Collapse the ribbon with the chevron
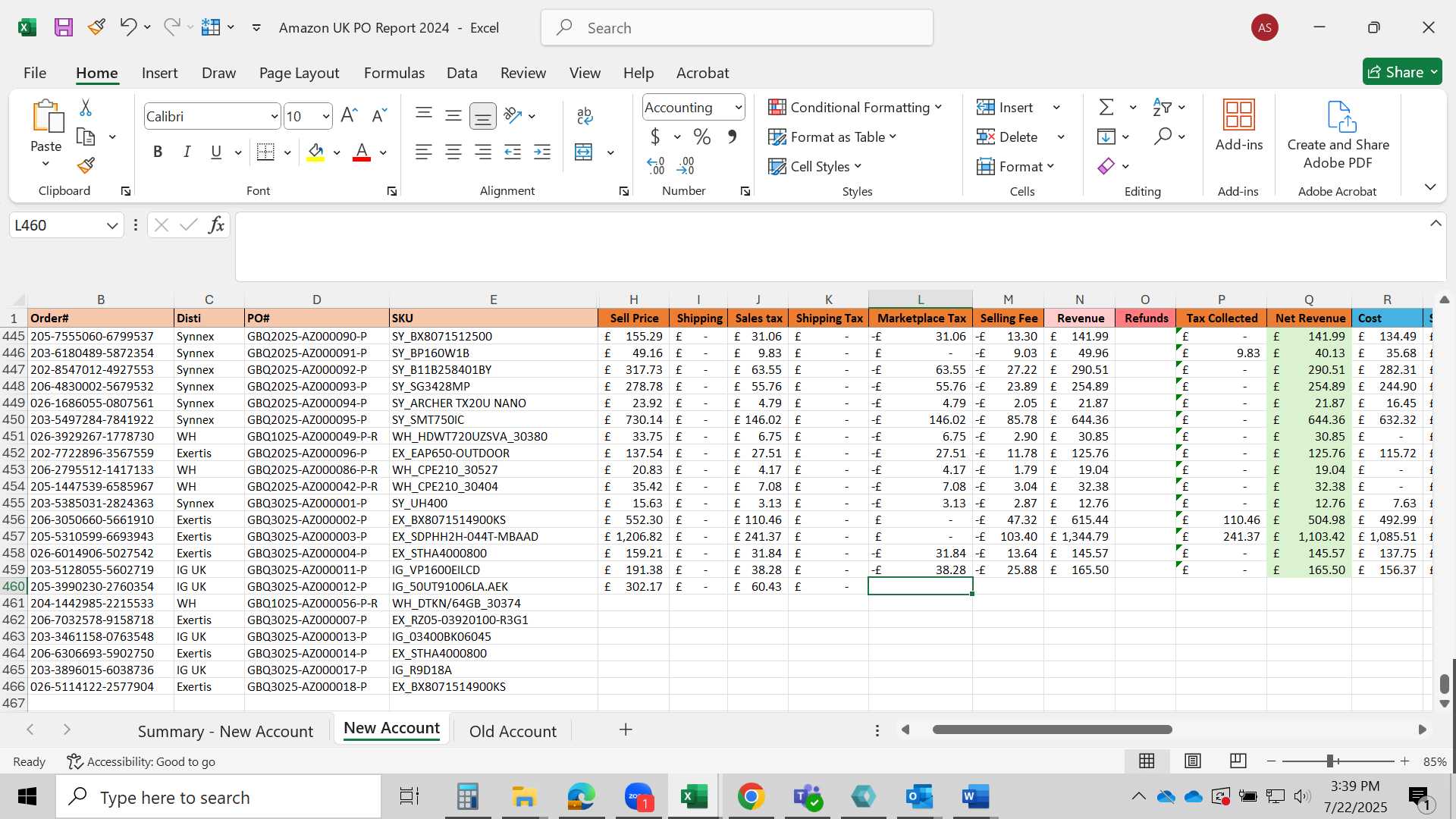The image size is (1456, 819). pyautogui.click(x=1430, y=187)
